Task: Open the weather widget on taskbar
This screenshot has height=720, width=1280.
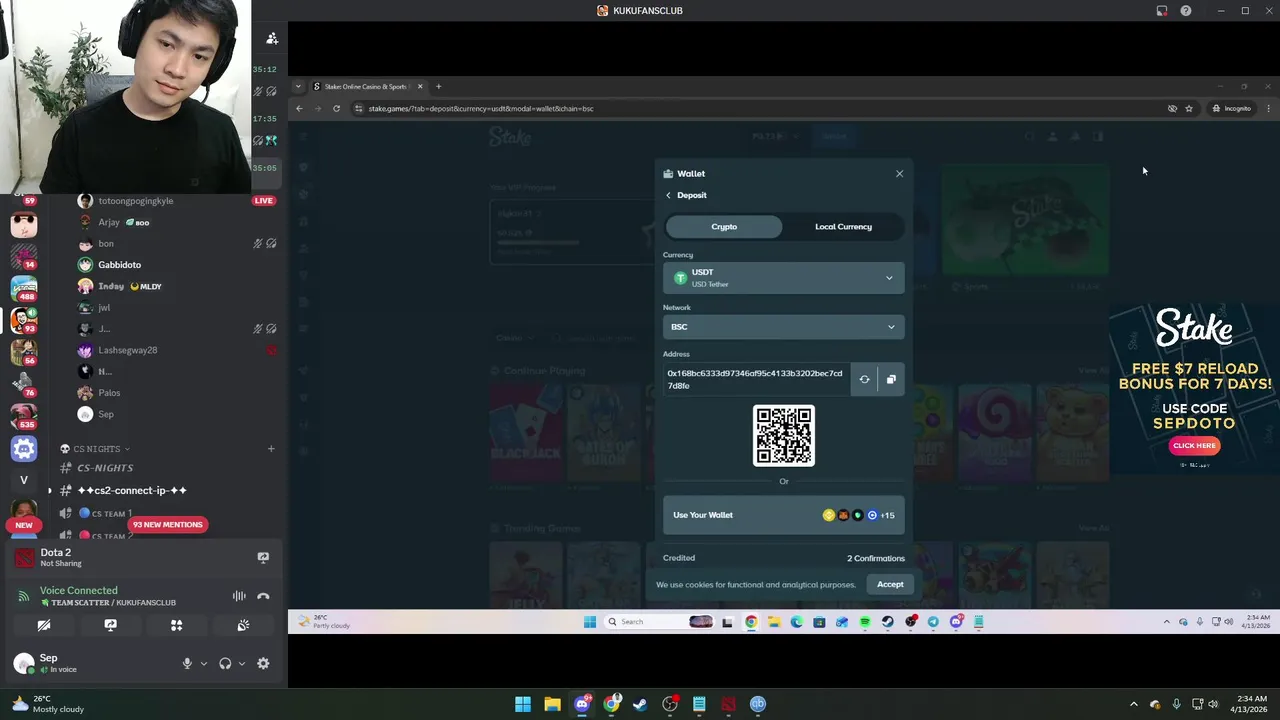Action: click(x=47, y=704)
